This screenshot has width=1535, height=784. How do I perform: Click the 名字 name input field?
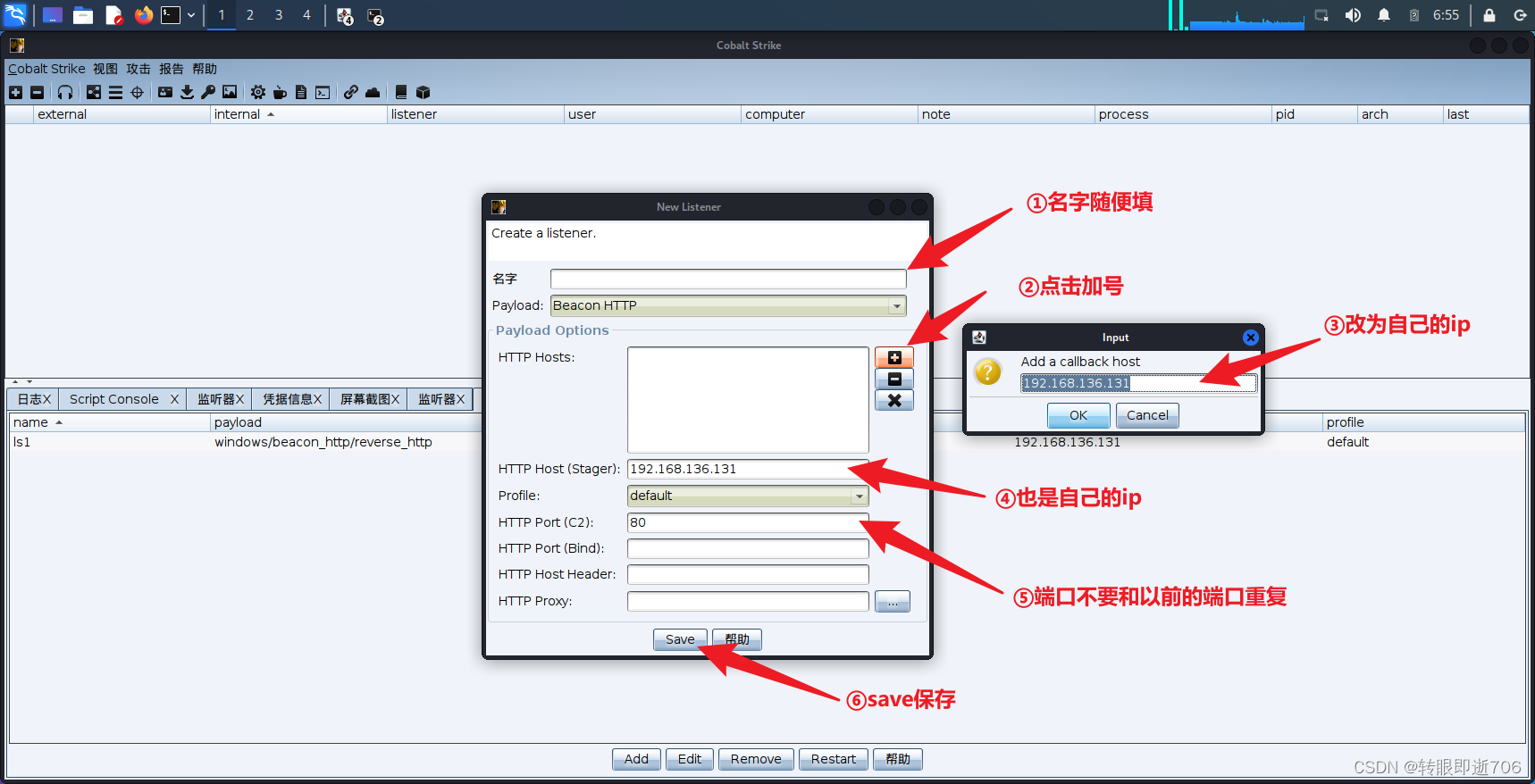(x=728, y=279)
